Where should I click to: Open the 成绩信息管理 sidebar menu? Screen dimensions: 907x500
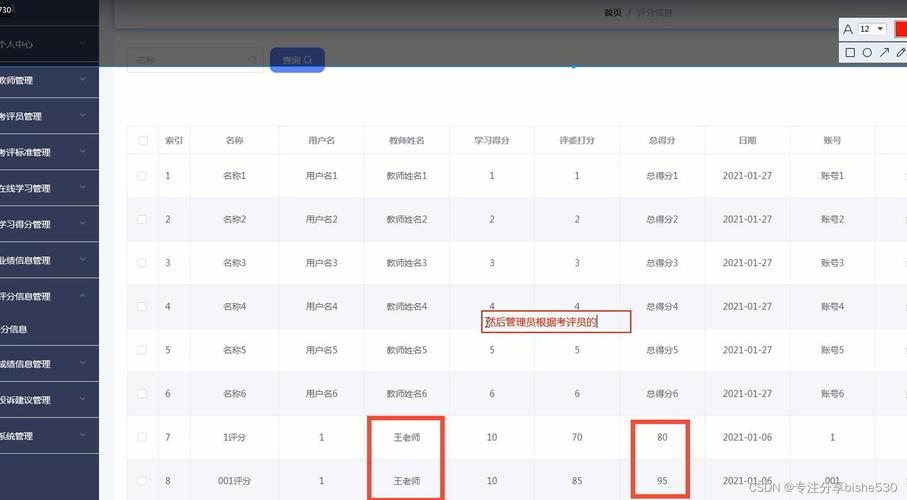tap(49, 364)
